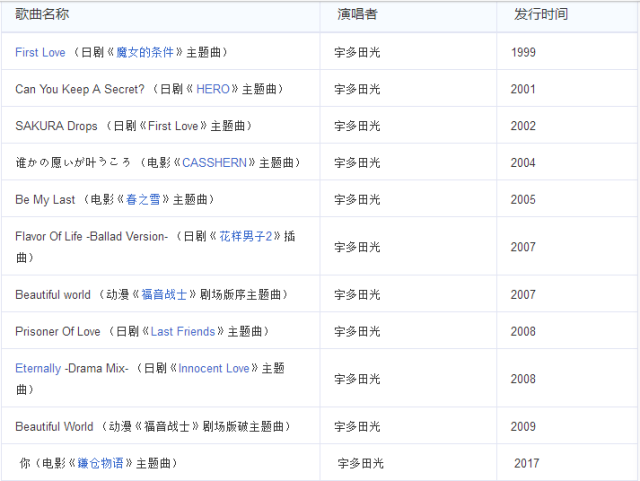This screenshot has width=640, height=481.
Task: Open the 镰仓物语 movie link
Action: (x=100, y=463)
